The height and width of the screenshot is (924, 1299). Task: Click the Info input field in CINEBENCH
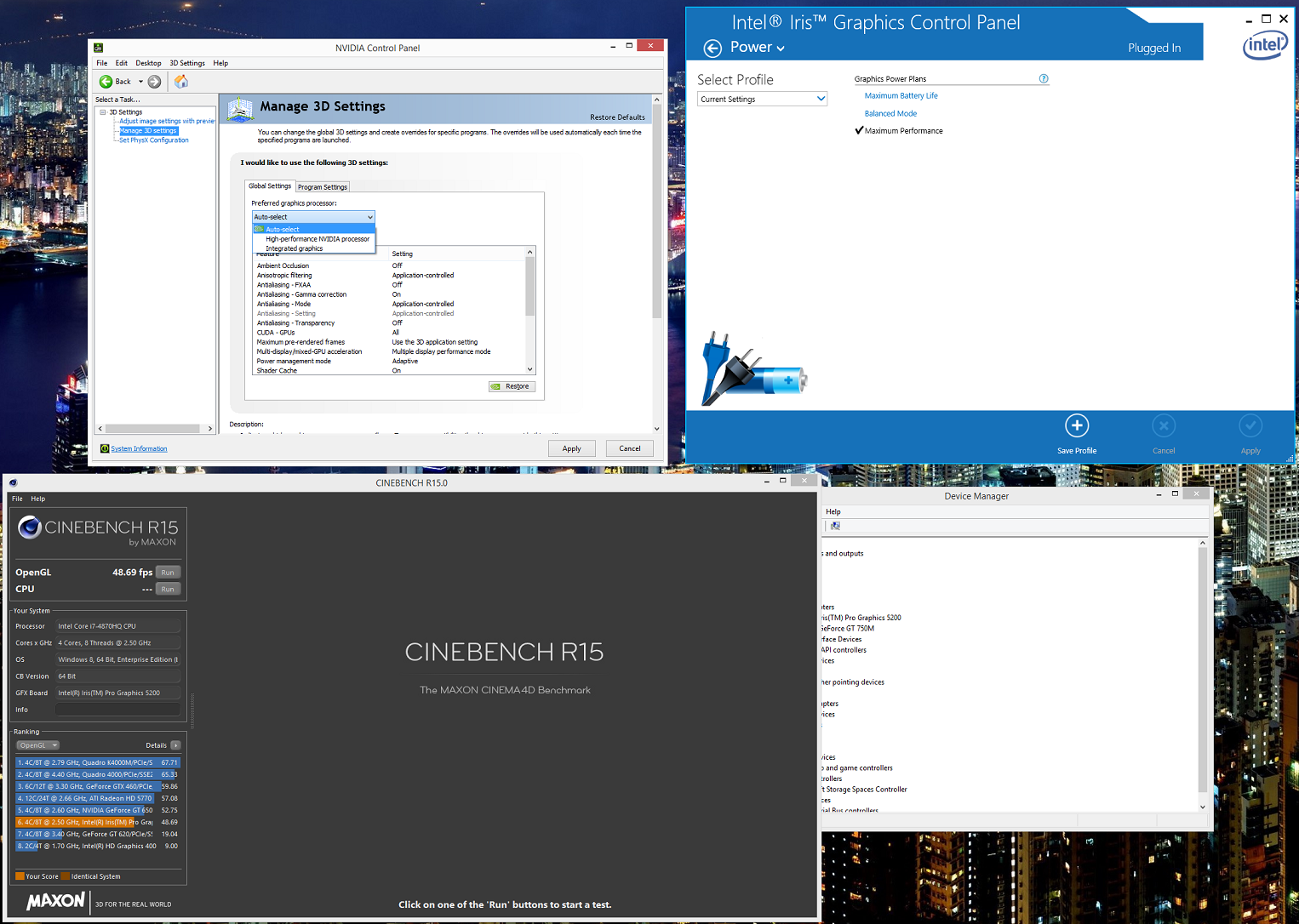(118, 710)
